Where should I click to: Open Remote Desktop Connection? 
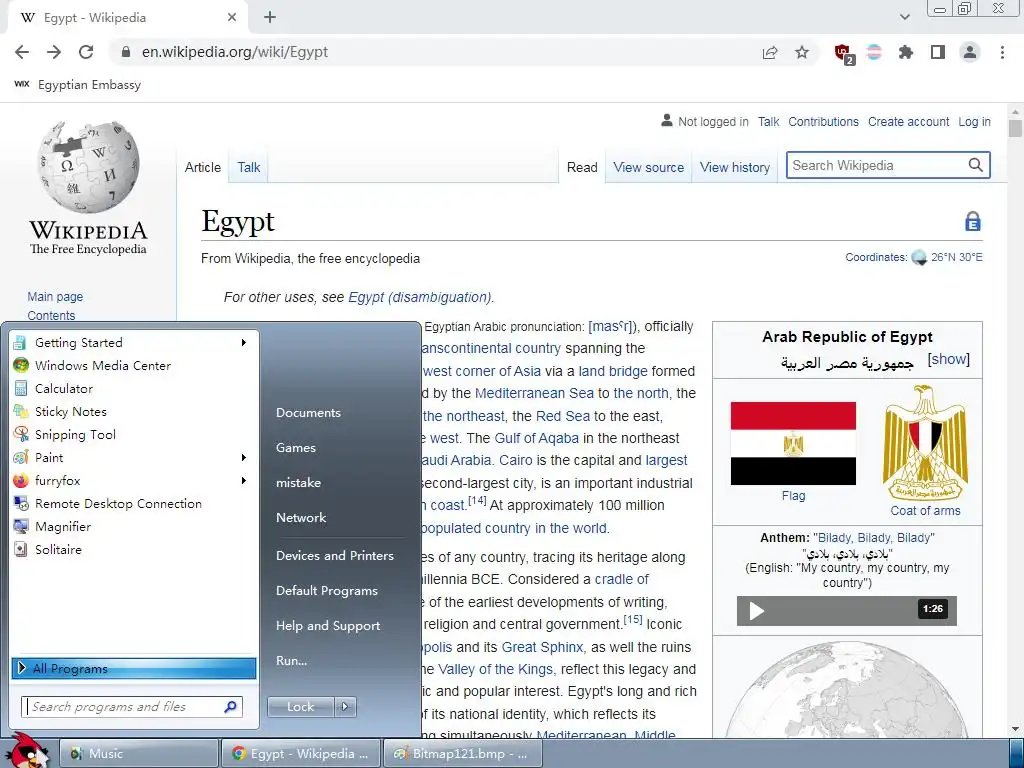(x=134, y=504)
